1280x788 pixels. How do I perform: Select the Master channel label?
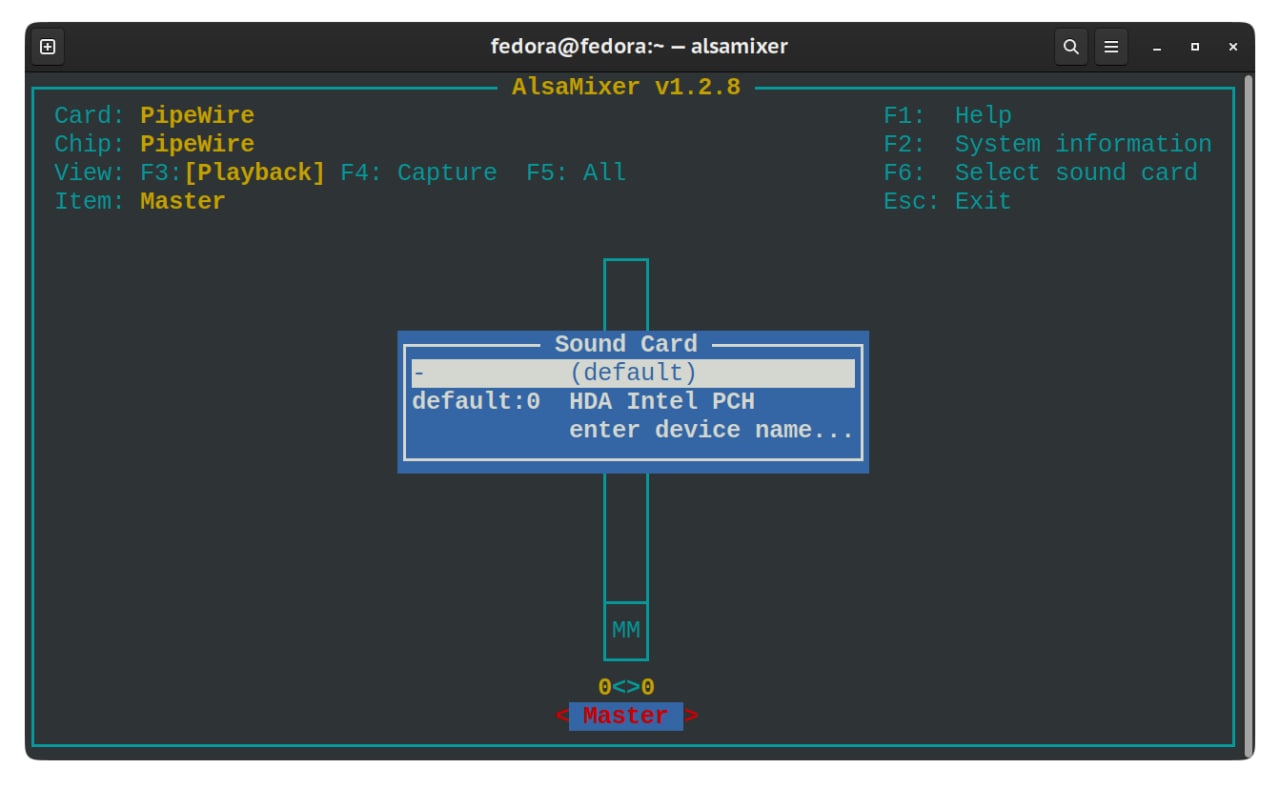pos(626,716)
